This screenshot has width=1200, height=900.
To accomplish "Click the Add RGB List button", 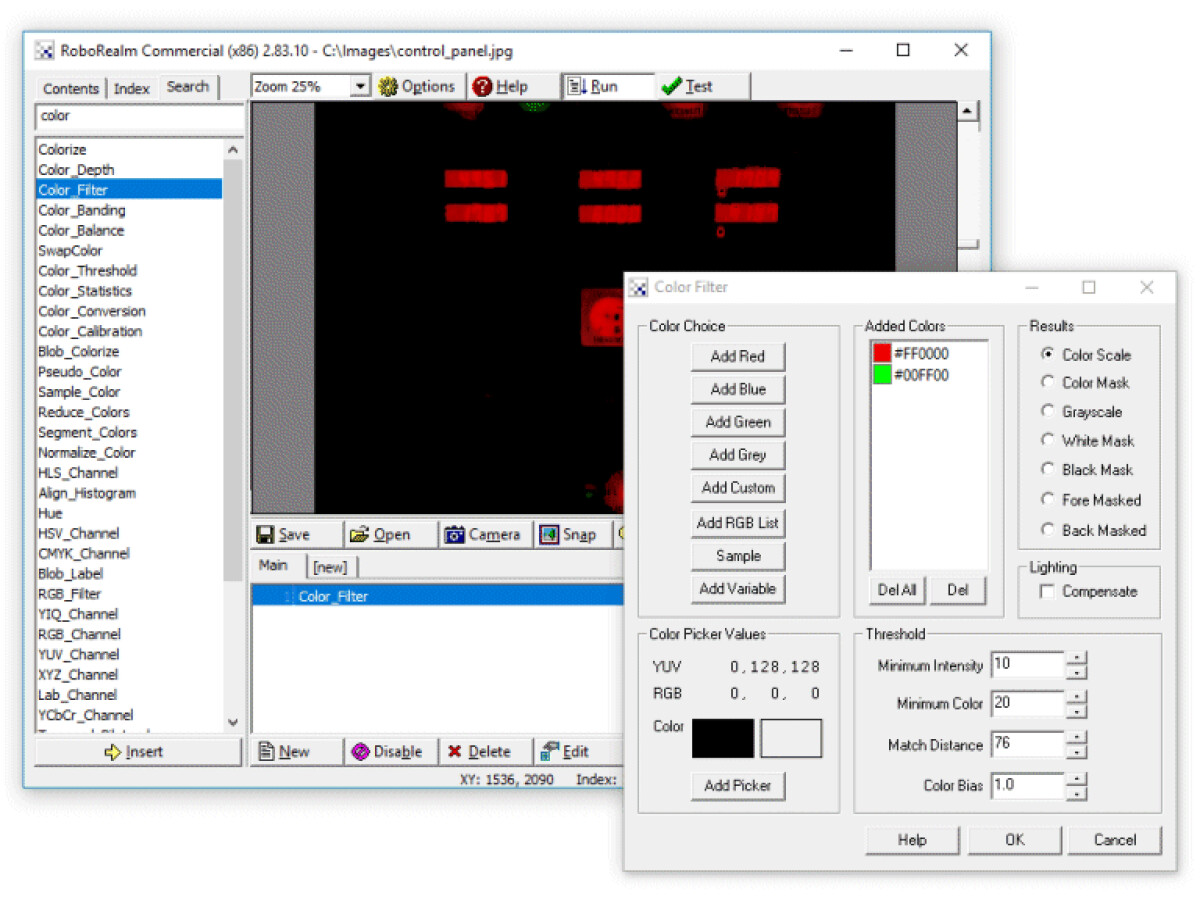I will point(738,523).
